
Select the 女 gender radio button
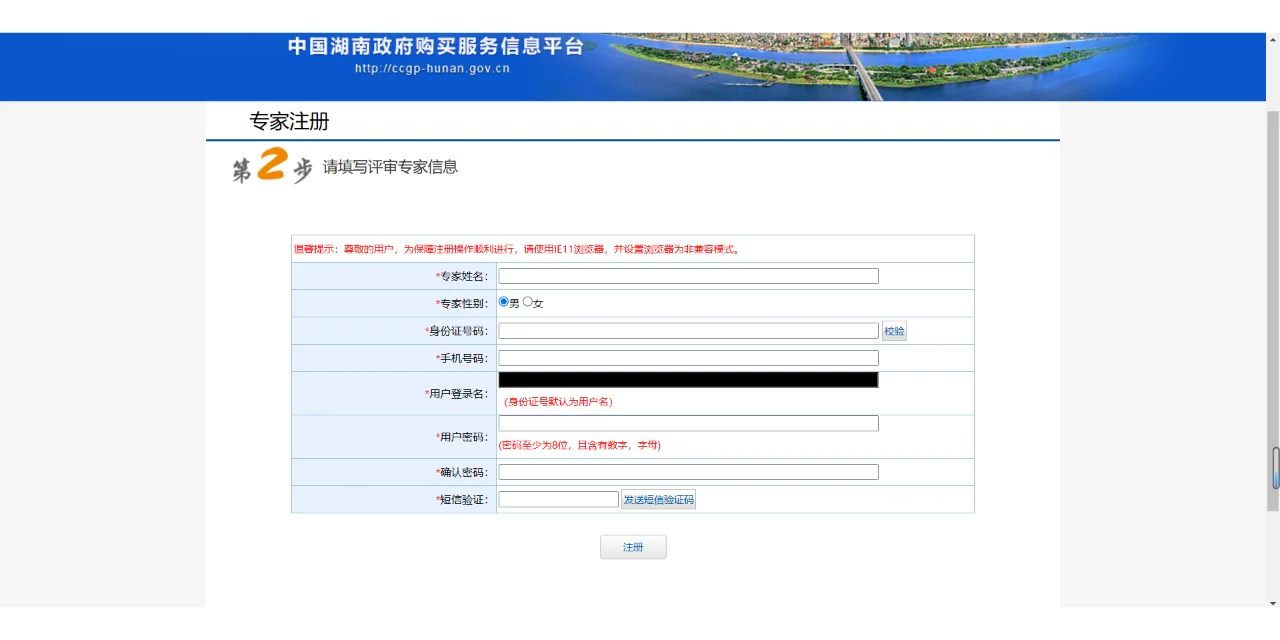point(529,302)
